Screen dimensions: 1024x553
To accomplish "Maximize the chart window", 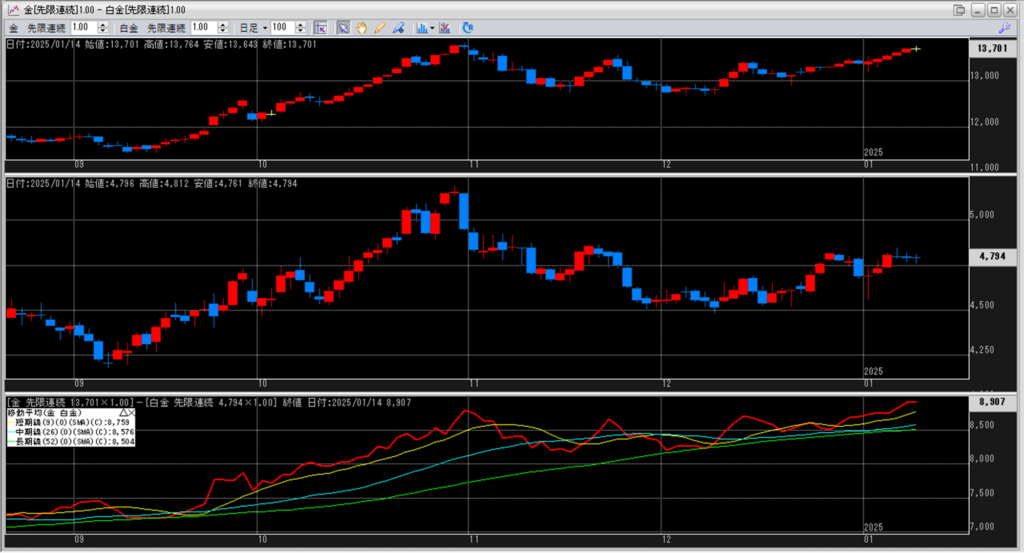I will (993, 10).
